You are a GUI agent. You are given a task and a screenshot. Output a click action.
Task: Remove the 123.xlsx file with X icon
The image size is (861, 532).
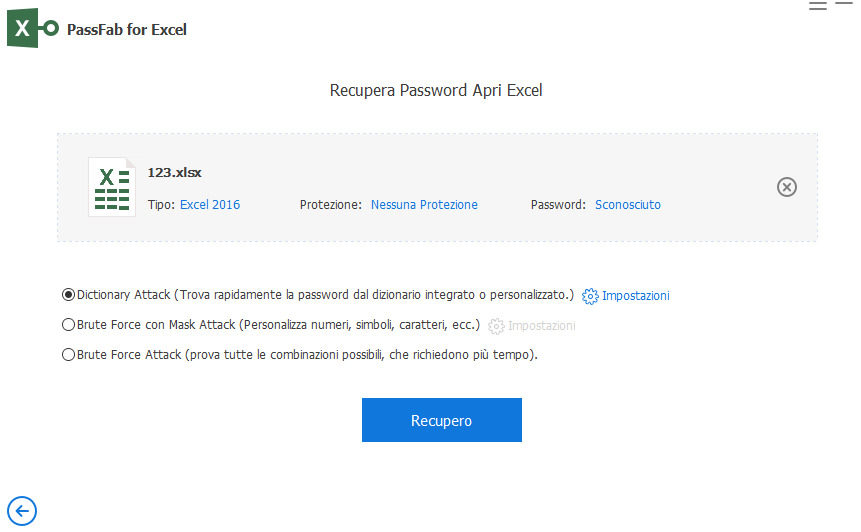tap(787, 187)
